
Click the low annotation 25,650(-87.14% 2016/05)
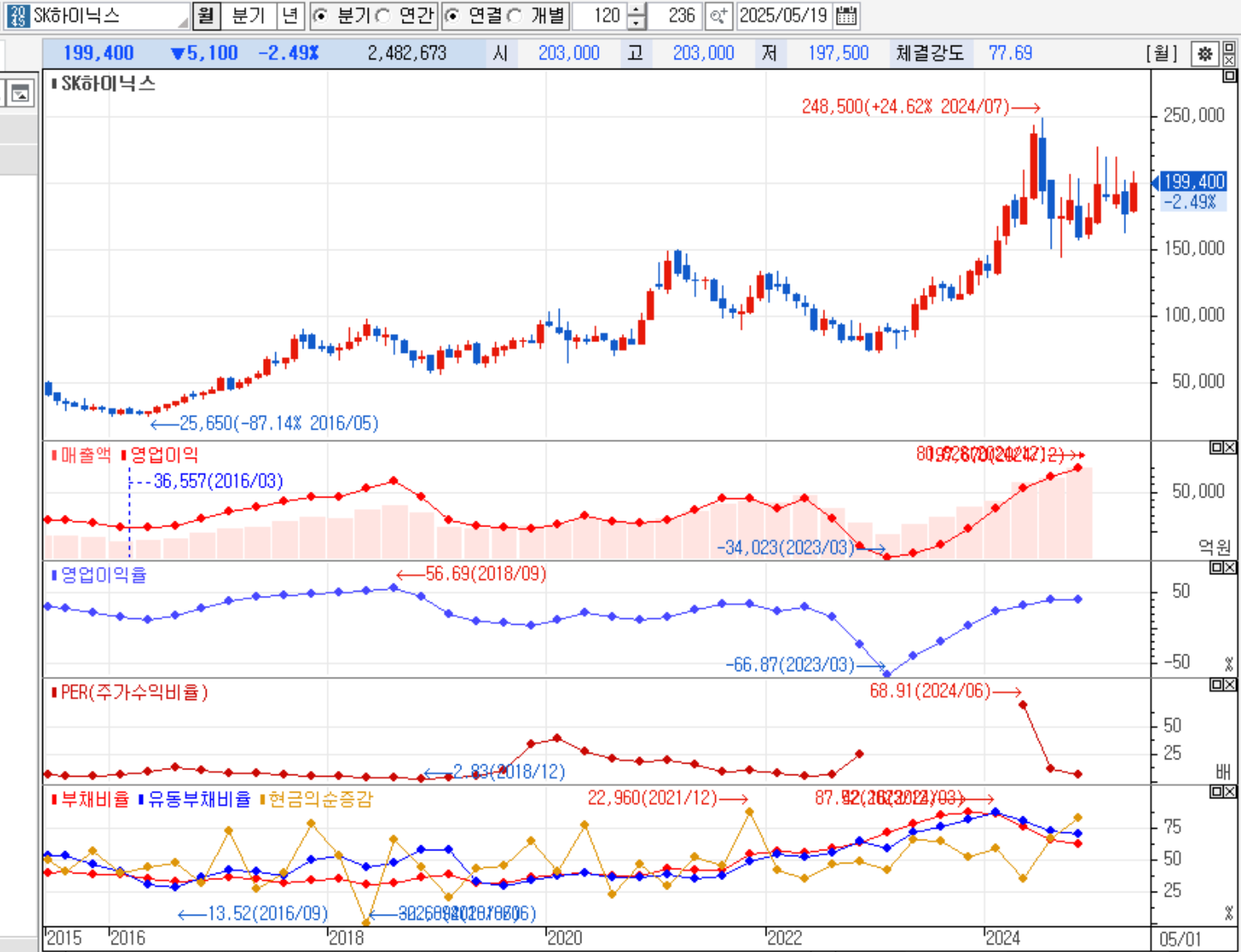tap(279, 424)
